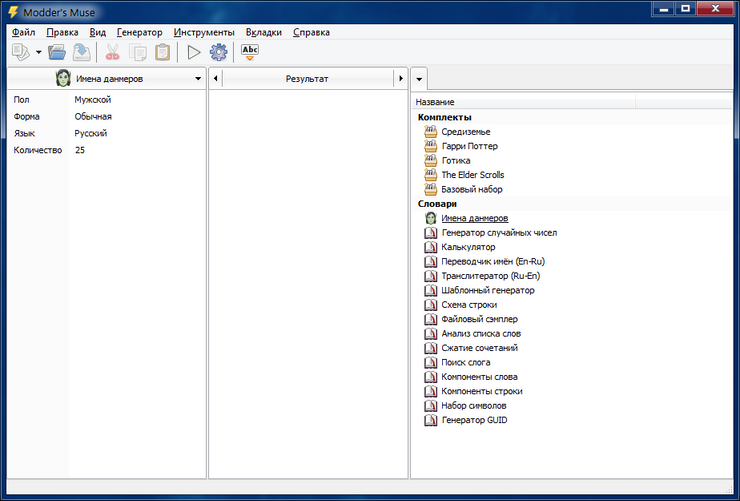This screenshot has height=501, width=740.
Task: Open the Генератор menu
Action: pos(139,32)
